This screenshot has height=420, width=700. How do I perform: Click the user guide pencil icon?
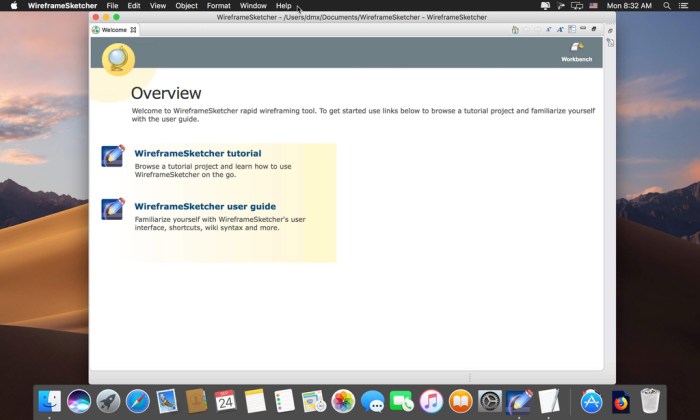point(112,209)
